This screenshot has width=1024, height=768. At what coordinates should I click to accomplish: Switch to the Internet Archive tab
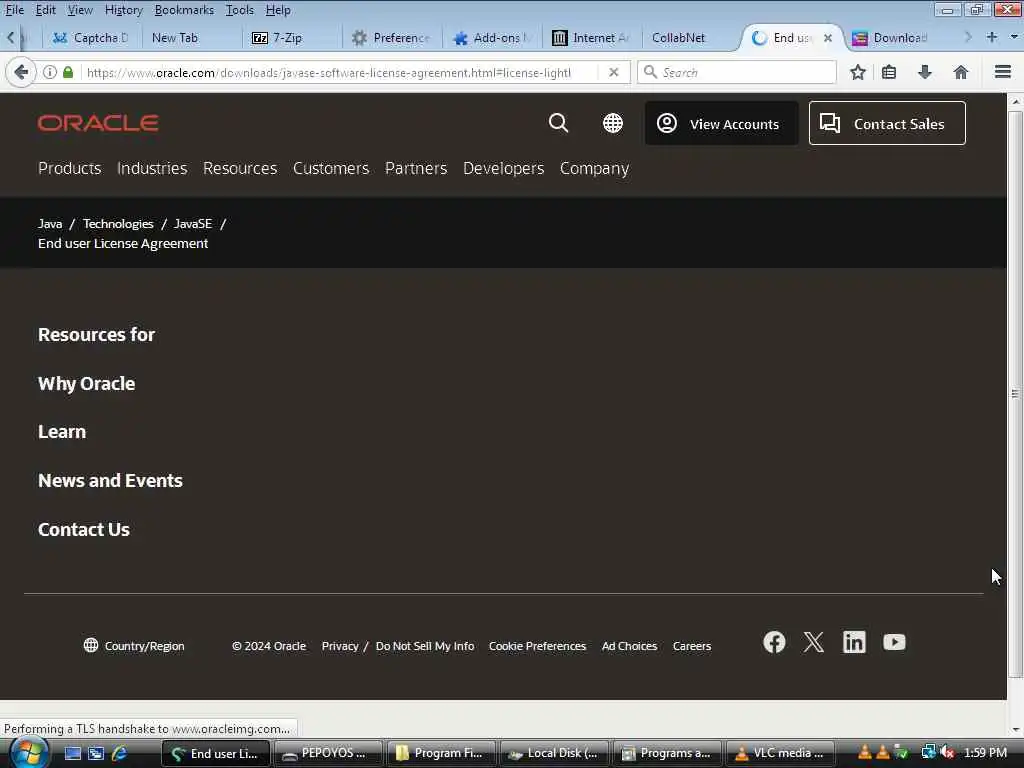pyautogui.click(x=591, y=38)
